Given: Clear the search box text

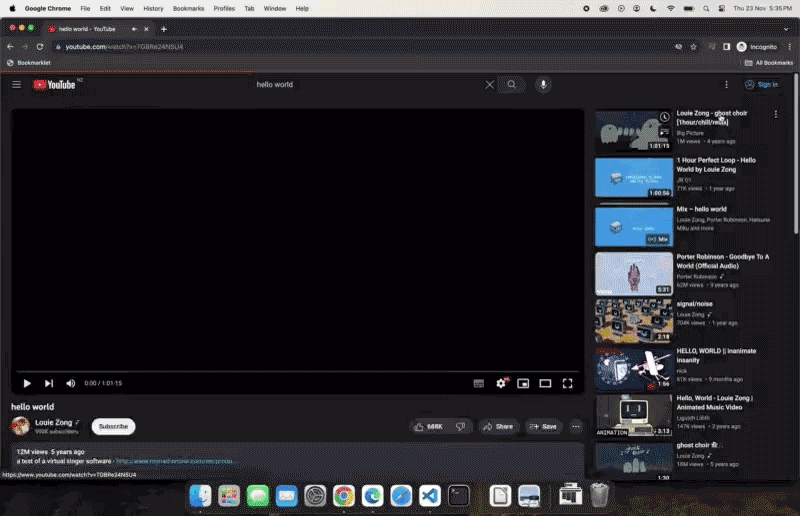Looking at the screenshot, I should click(x=489, y=85).
